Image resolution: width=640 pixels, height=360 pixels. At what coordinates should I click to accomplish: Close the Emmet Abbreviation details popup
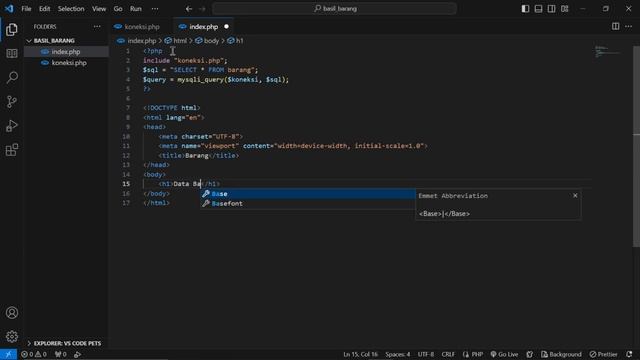click(x=575, y=196)
